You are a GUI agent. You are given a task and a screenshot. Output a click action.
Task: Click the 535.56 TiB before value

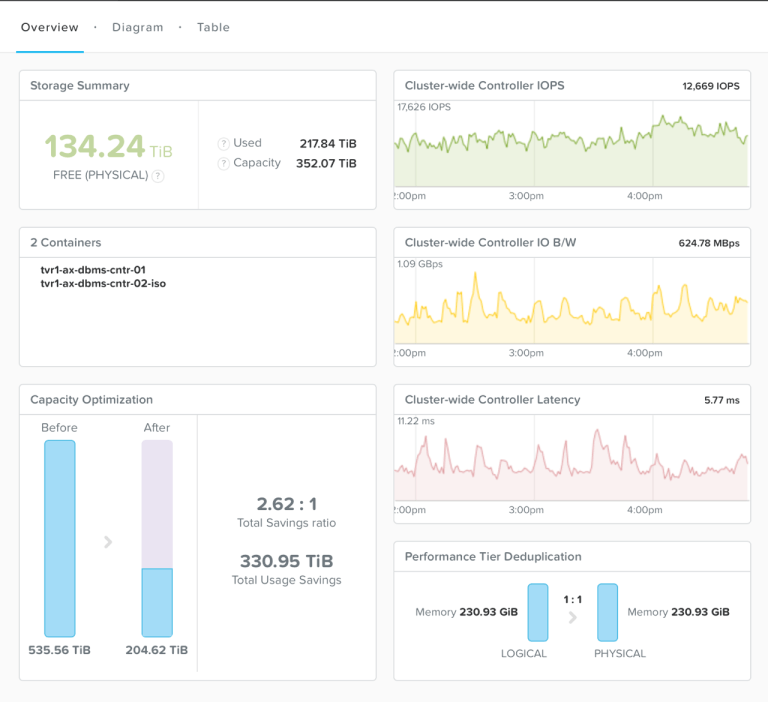59,650
